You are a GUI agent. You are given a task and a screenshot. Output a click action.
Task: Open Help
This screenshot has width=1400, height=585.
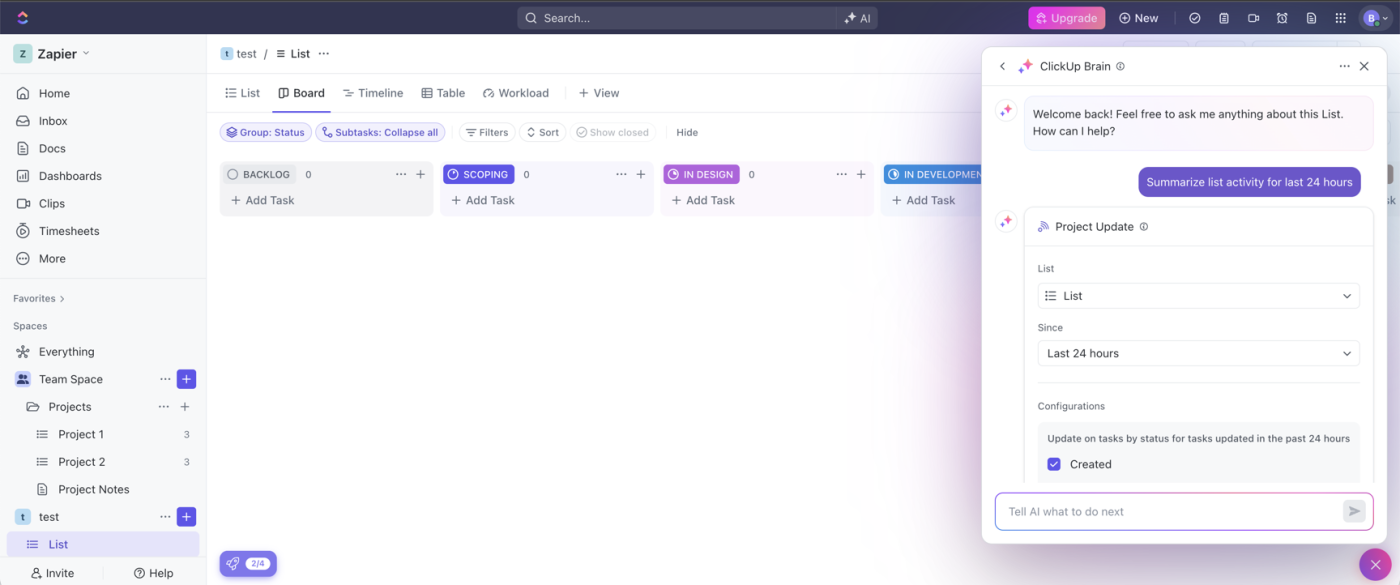pyautogui.click(x=153, y=573)
